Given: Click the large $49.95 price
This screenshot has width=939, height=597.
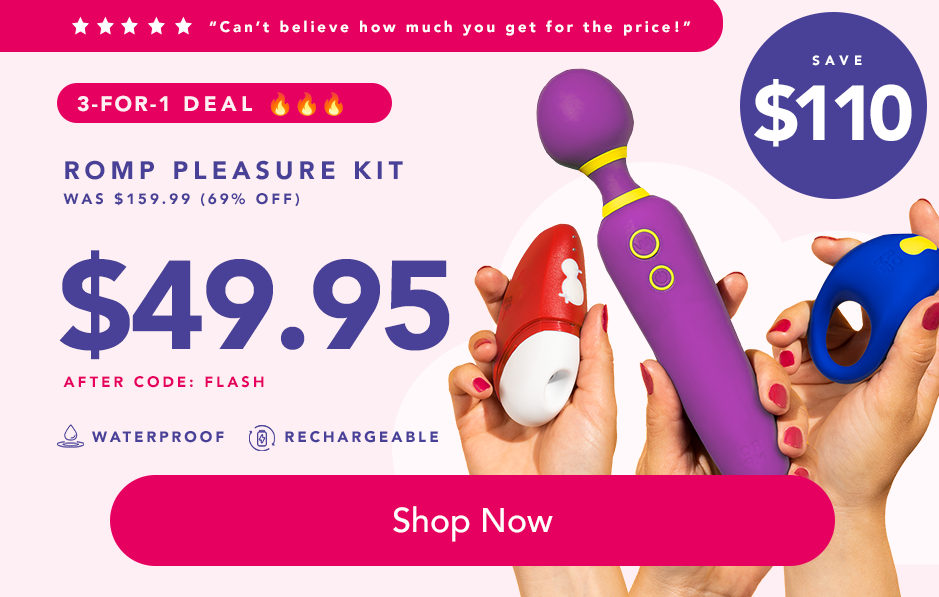Looking at the screenshot, I should coord(255,305).
